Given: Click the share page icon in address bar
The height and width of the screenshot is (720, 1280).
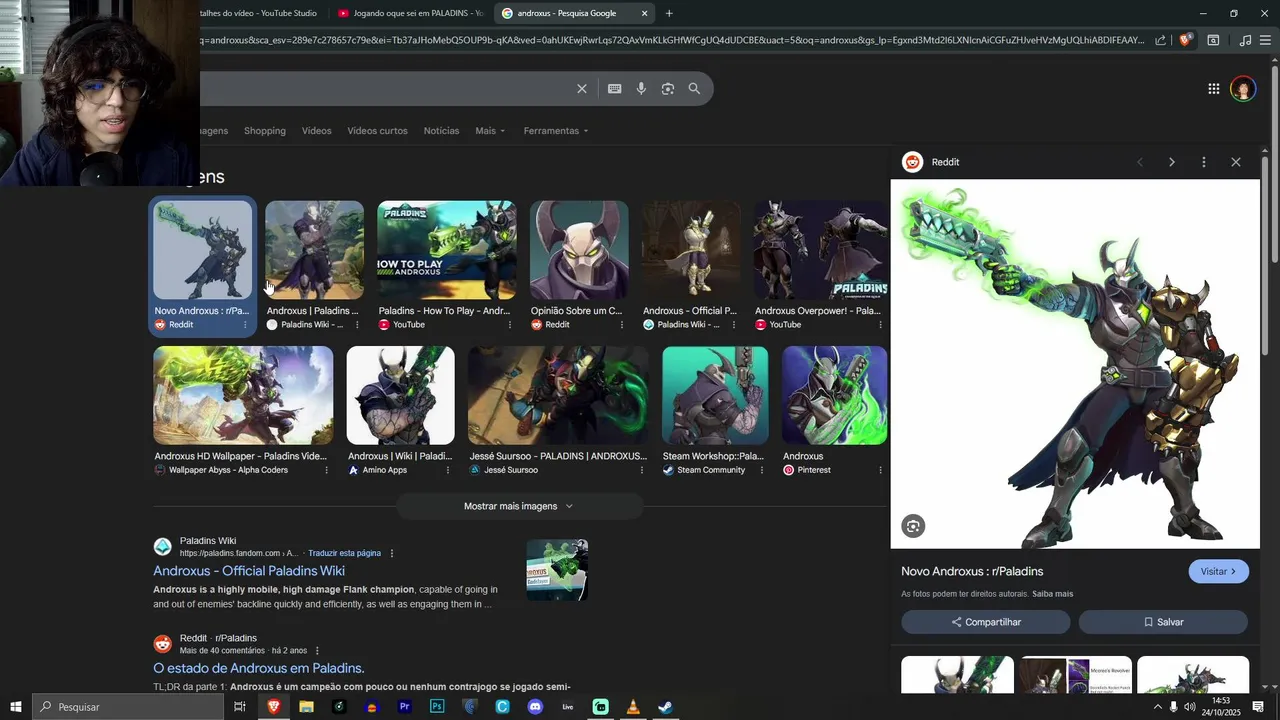Looking at the screenshot, I should (1160, 40).
